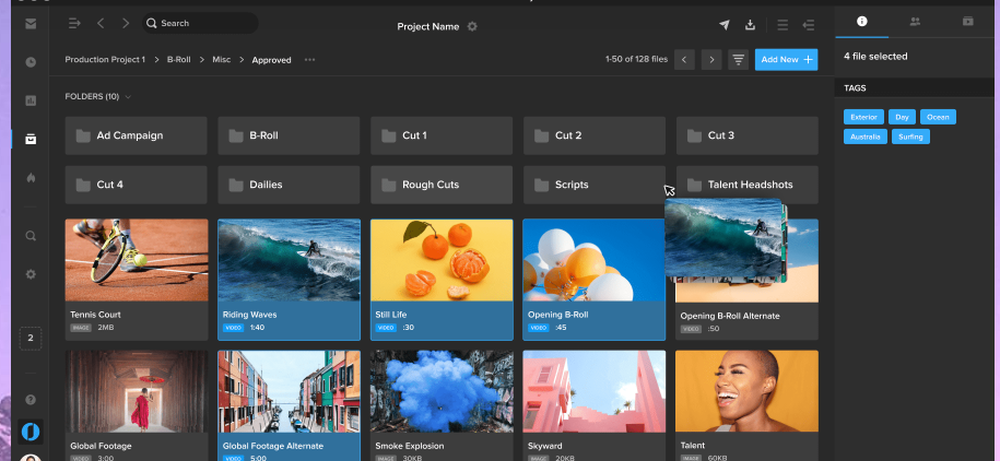Screen dimensions: 1000x461
Task: Click the blue circular app logo
Action: click(x=31, y=432)
